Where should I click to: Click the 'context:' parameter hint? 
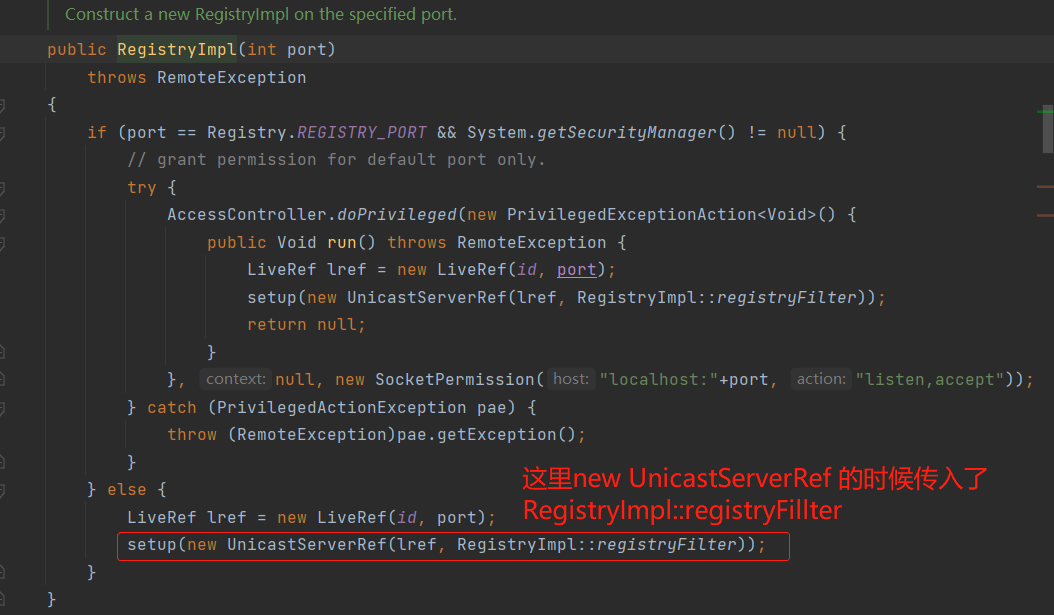[236, 379]
